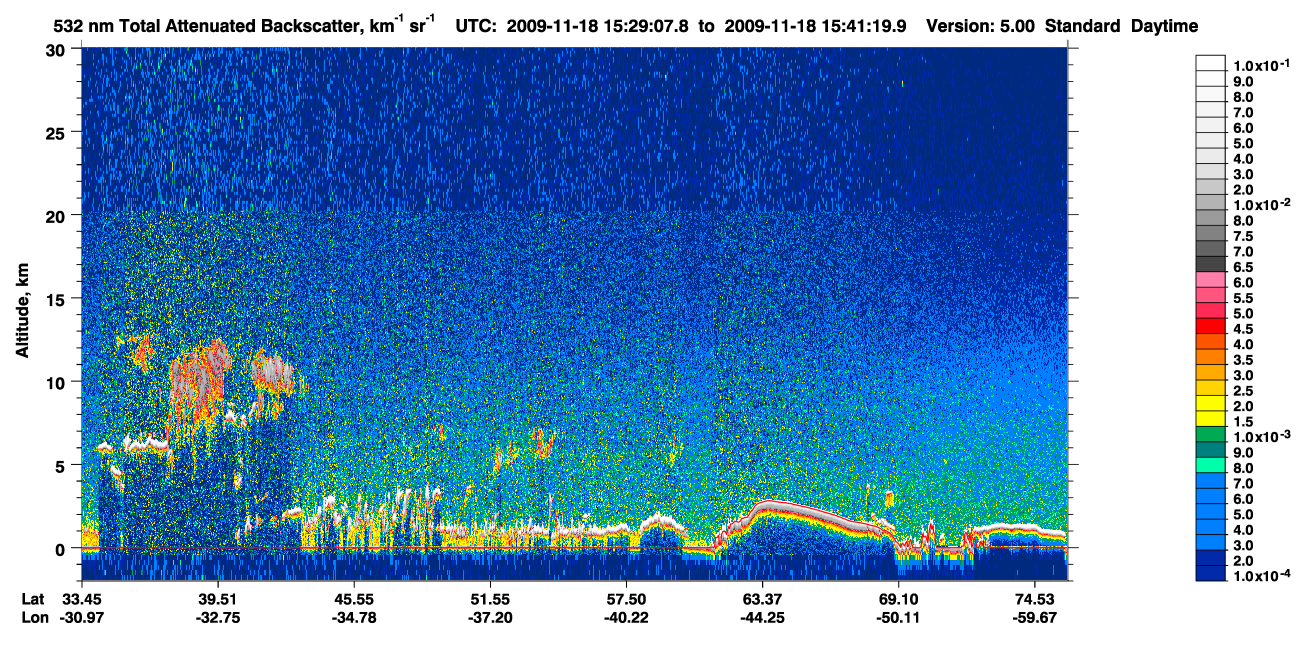Screen dimensions: 1300x667
Task: Click the 'UTC:' label in the header
Action: (x=477, y=27)
